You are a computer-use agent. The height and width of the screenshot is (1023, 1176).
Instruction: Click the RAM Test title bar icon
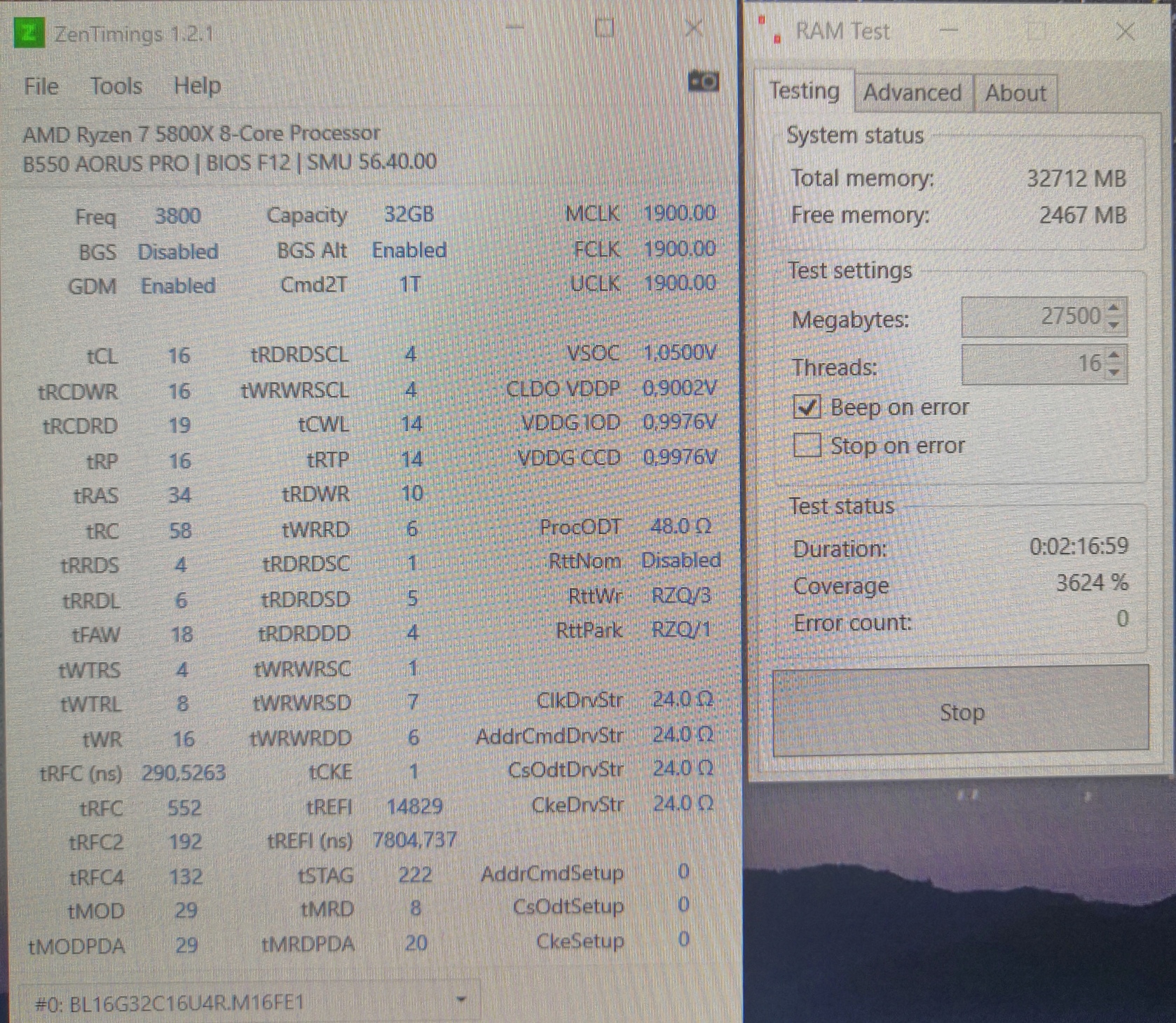click(770, 30)
